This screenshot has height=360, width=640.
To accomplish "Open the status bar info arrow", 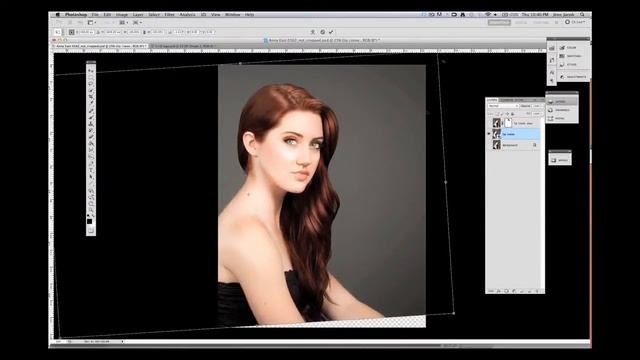I will coord(122,341).
